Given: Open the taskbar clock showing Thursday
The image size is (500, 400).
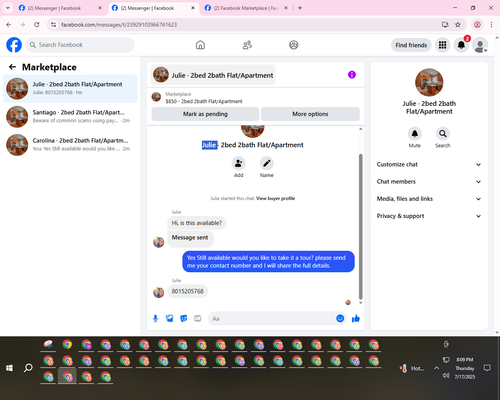Looking at the screenshot, I should (465, 368).
